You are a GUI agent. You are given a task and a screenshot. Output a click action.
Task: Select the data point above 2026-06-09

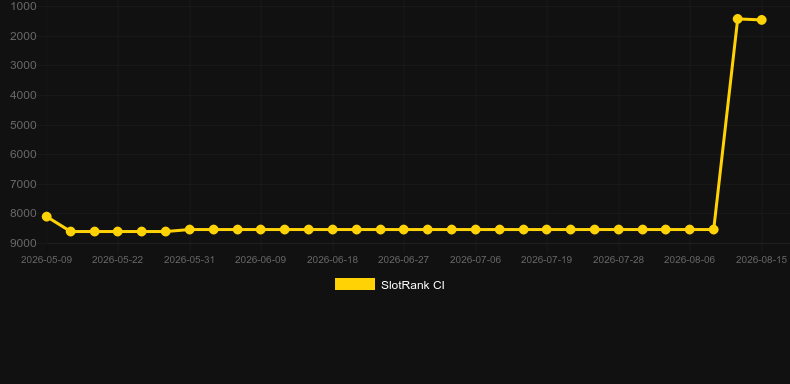click(260, 229)
